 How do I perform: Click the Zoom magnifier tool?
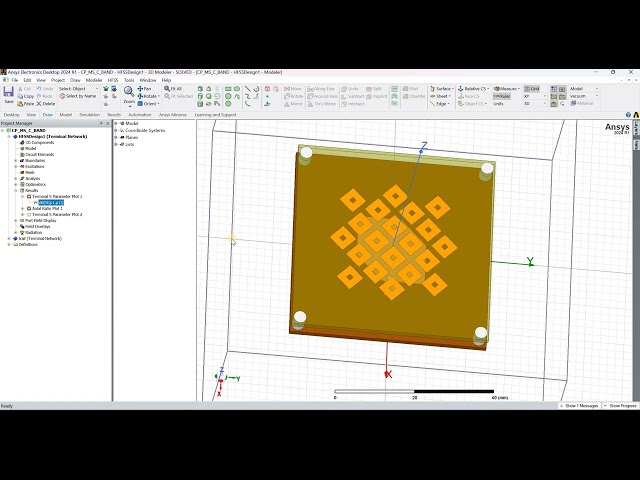129,91
